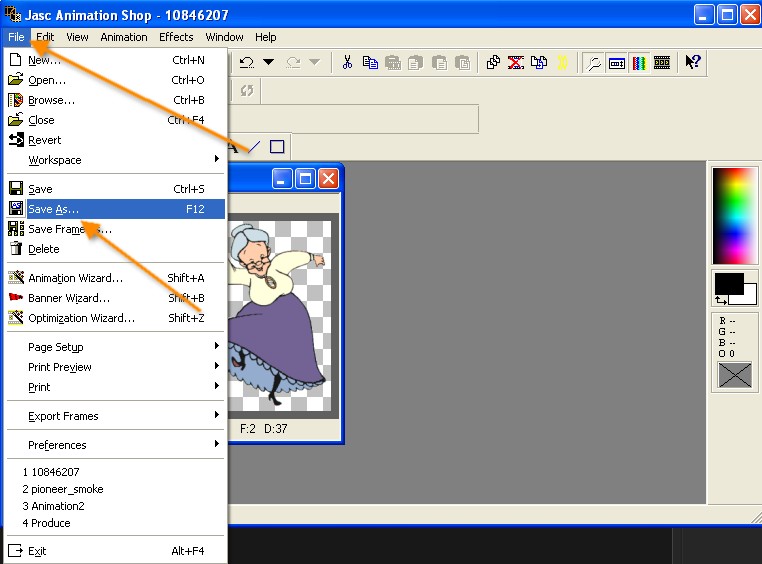Open the undo history dropdown arrow

click(268, 62)
